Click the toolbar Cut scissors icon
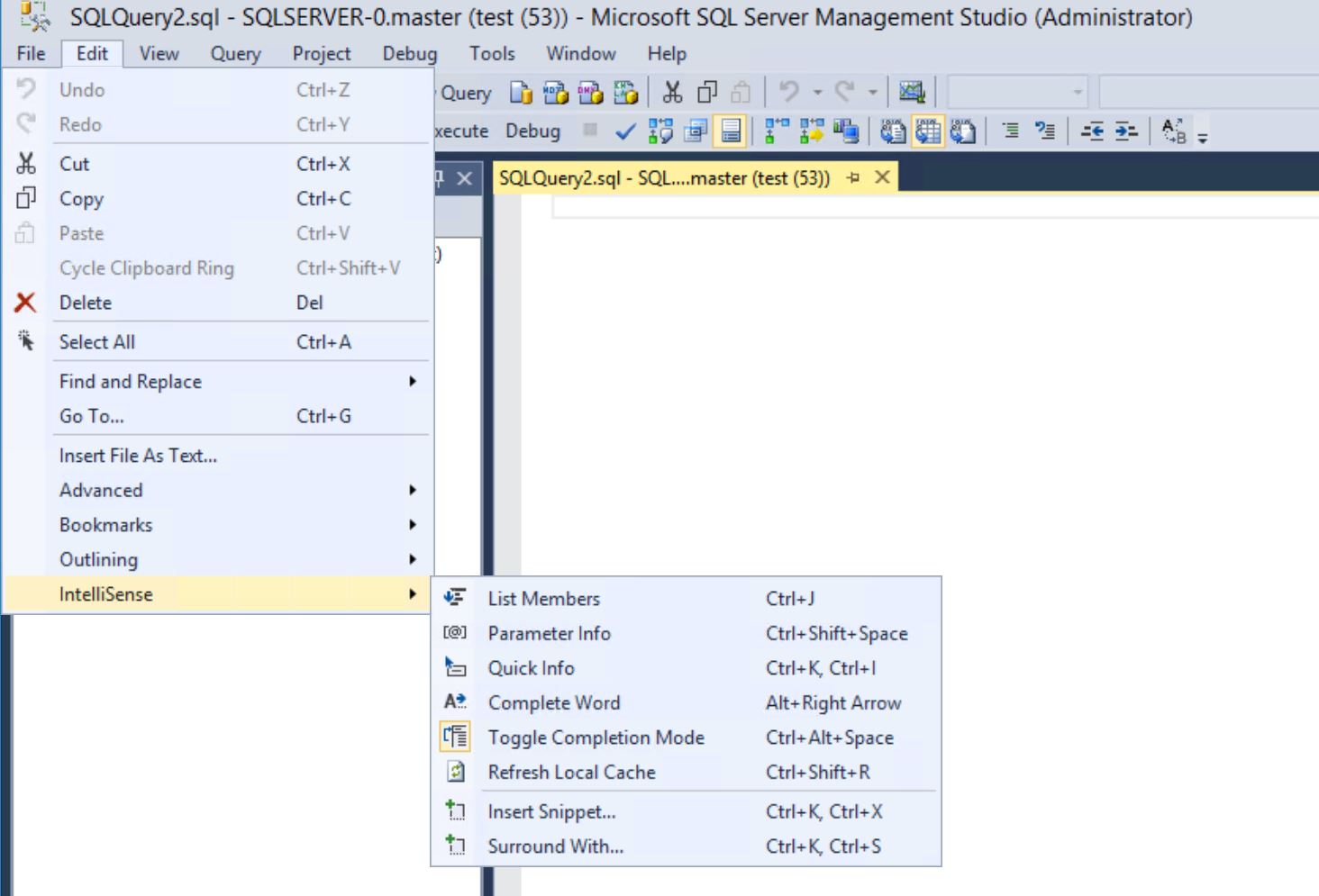Viewport: 1319px width, 896px height. [672, 92]
